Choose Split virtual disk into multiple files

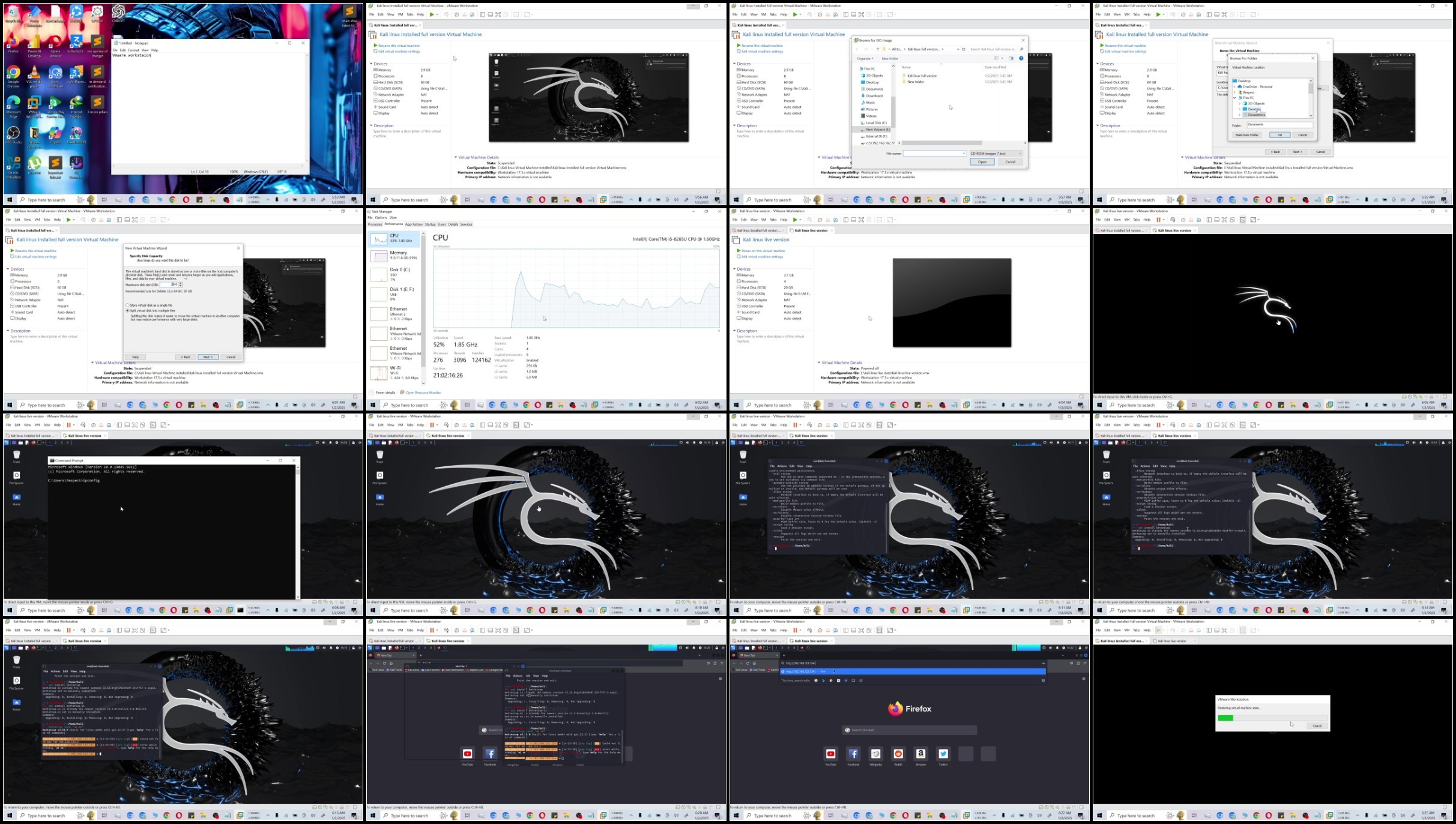click(x=151, y=310)
